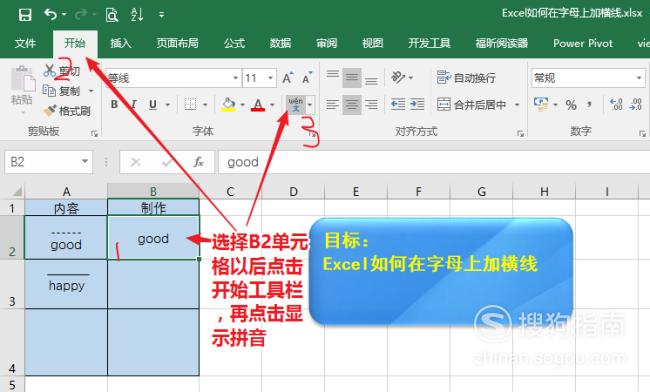650x392 pixels.
Task: Open the File (文件) tab
Action: click(25, 43)
